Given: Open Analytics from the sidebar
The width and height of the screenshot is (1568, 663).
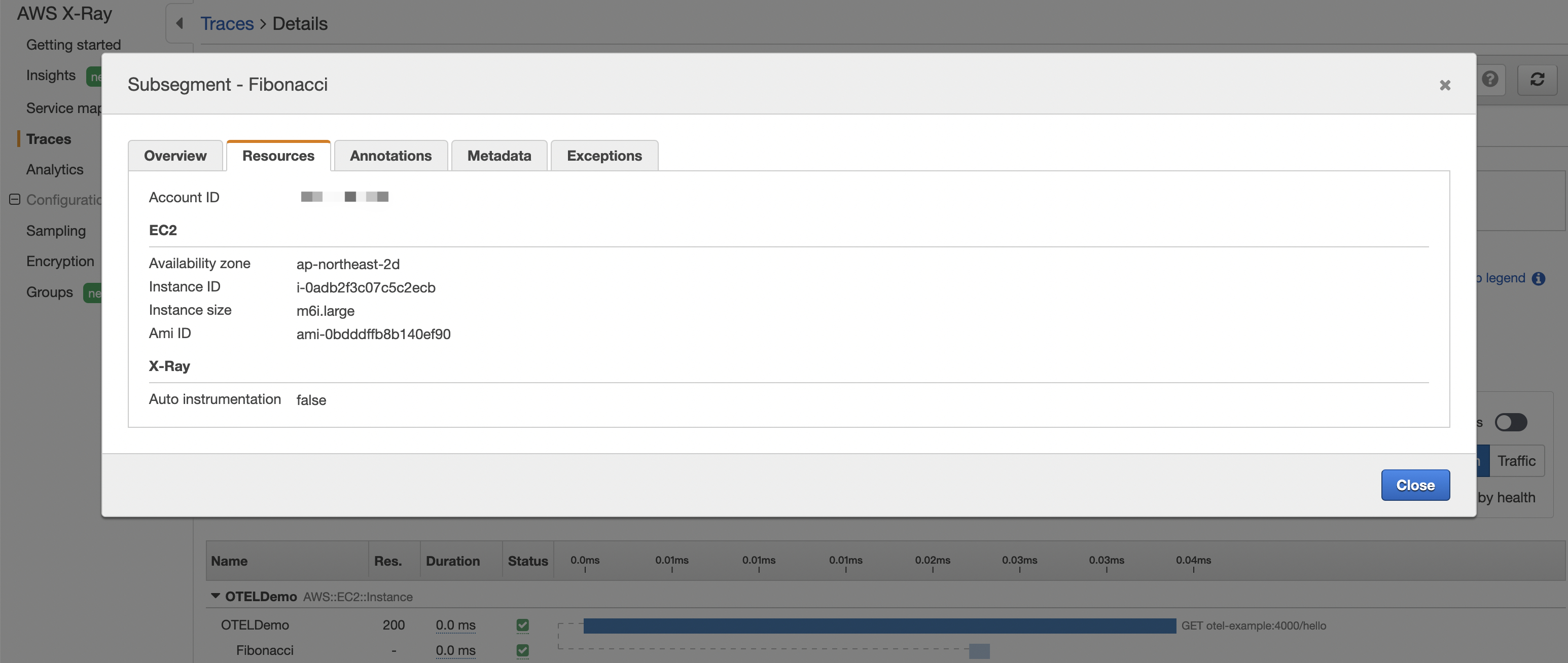Looking at the screenshot, I should tap(55, 169).
